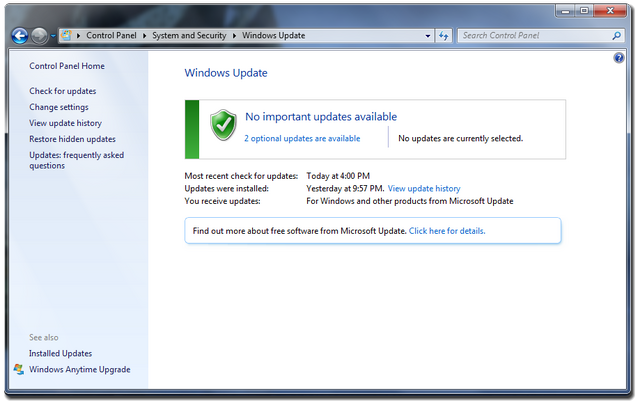Expand arrow after System and Security breadcrumb
Screen dimensions: 640x405
click(234, 36)
